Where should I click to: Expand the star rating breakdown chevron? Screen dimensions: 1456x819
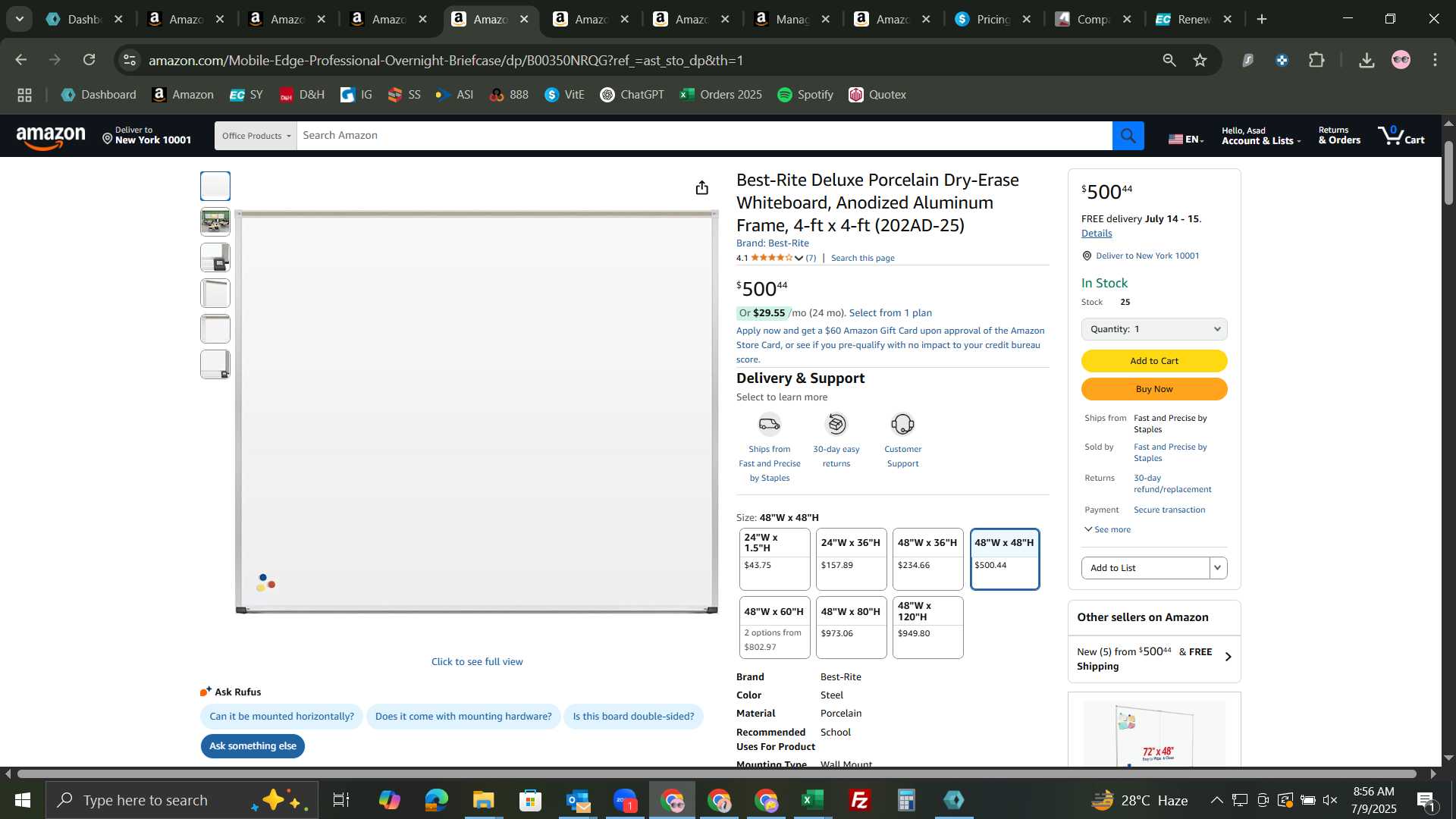point(799,258)
